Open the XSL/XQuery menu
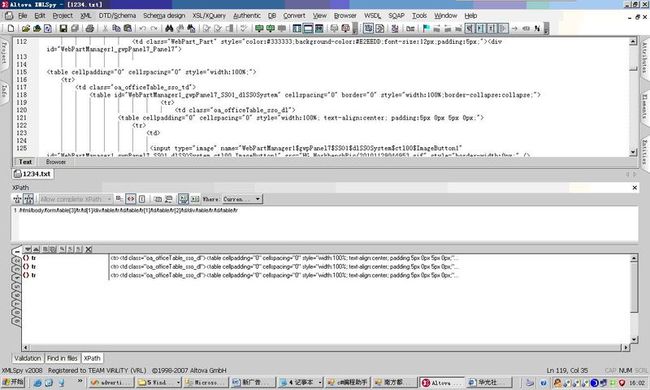The image size is (650, 390). (x=209, y=16)
